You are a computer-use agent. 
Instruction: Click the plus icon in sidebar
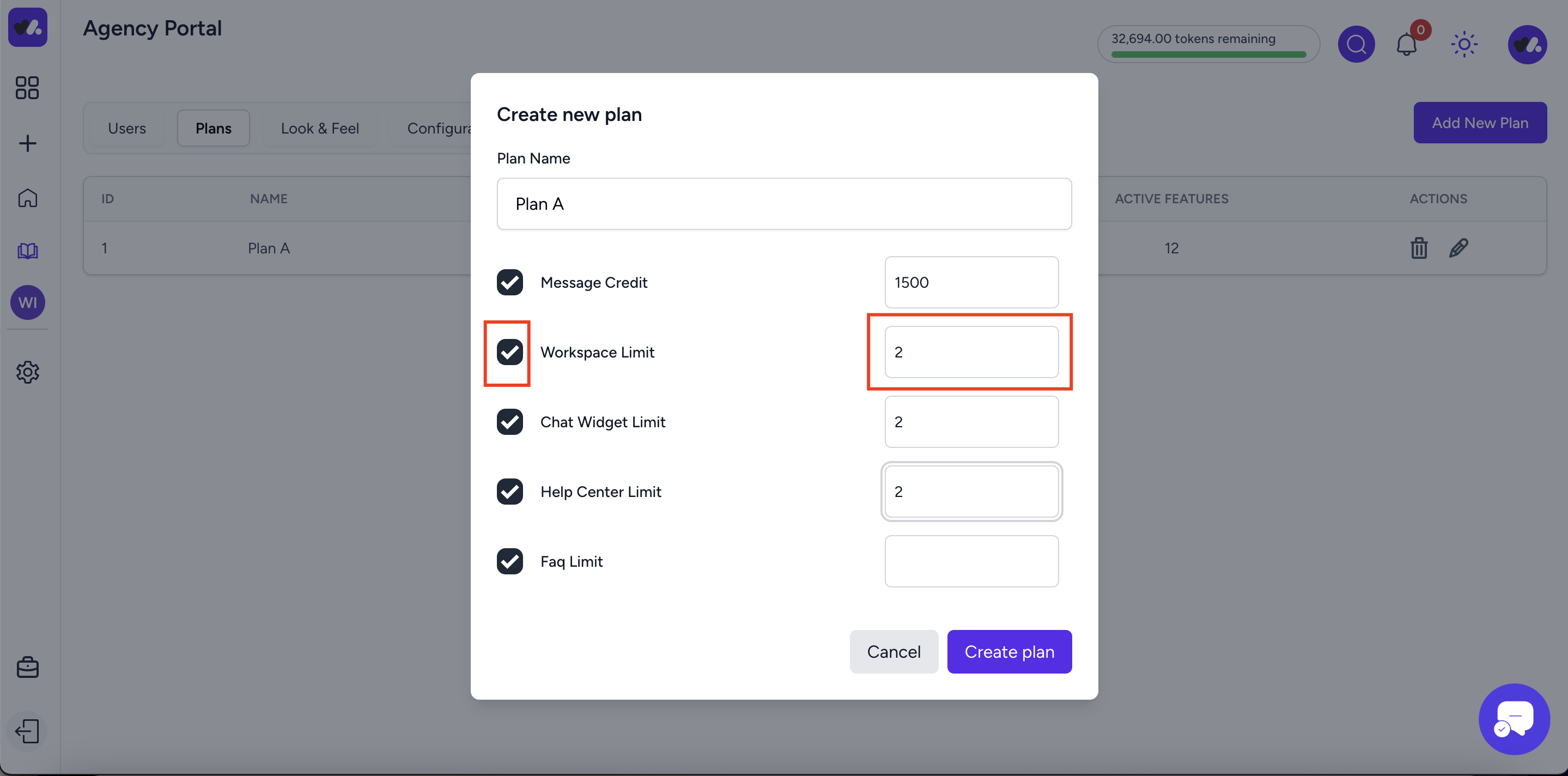point(27,143)
